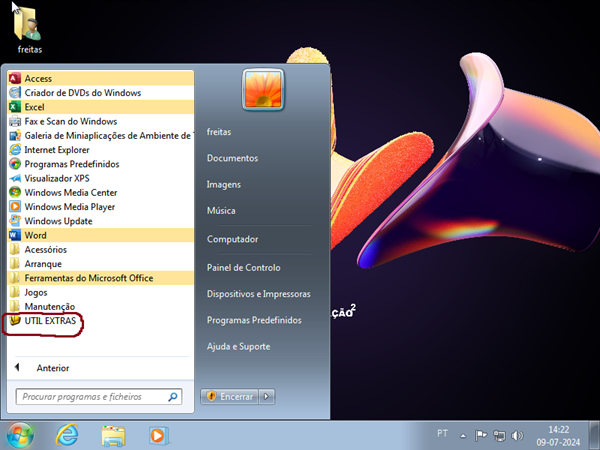Open Windows Media Player icon in programs list
Image resolution: width=600 pixels, height=450 pixels.
15,207
